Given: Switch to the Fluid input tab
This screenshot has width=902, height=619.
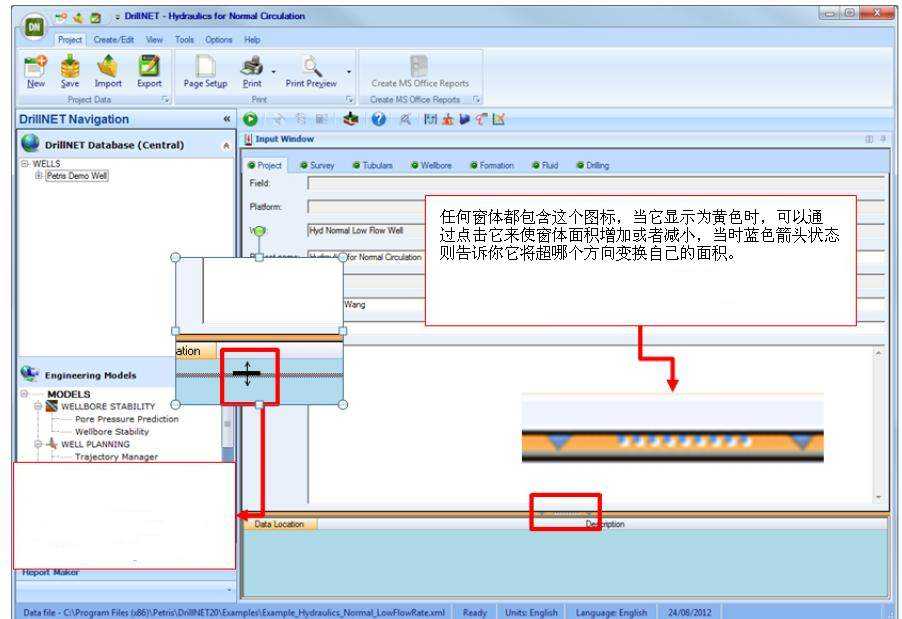Looking at the screenshot, I should pos(545,165).
